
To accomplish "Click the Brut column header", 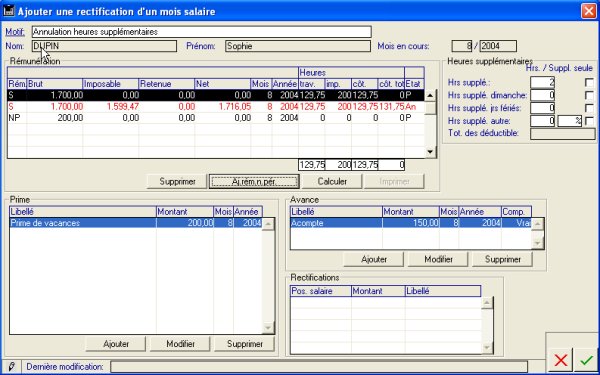I will pos(55,84).
